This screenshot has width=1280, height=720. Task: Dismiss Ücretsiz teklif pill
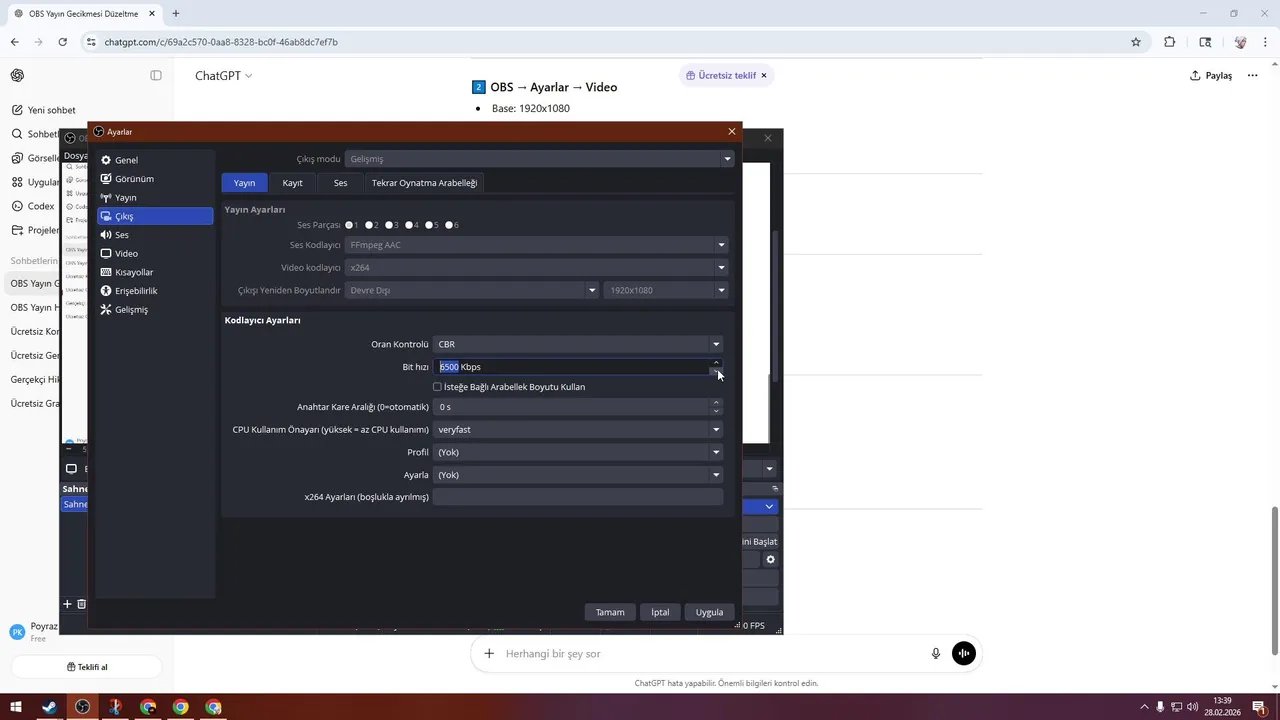pos(764,76)
